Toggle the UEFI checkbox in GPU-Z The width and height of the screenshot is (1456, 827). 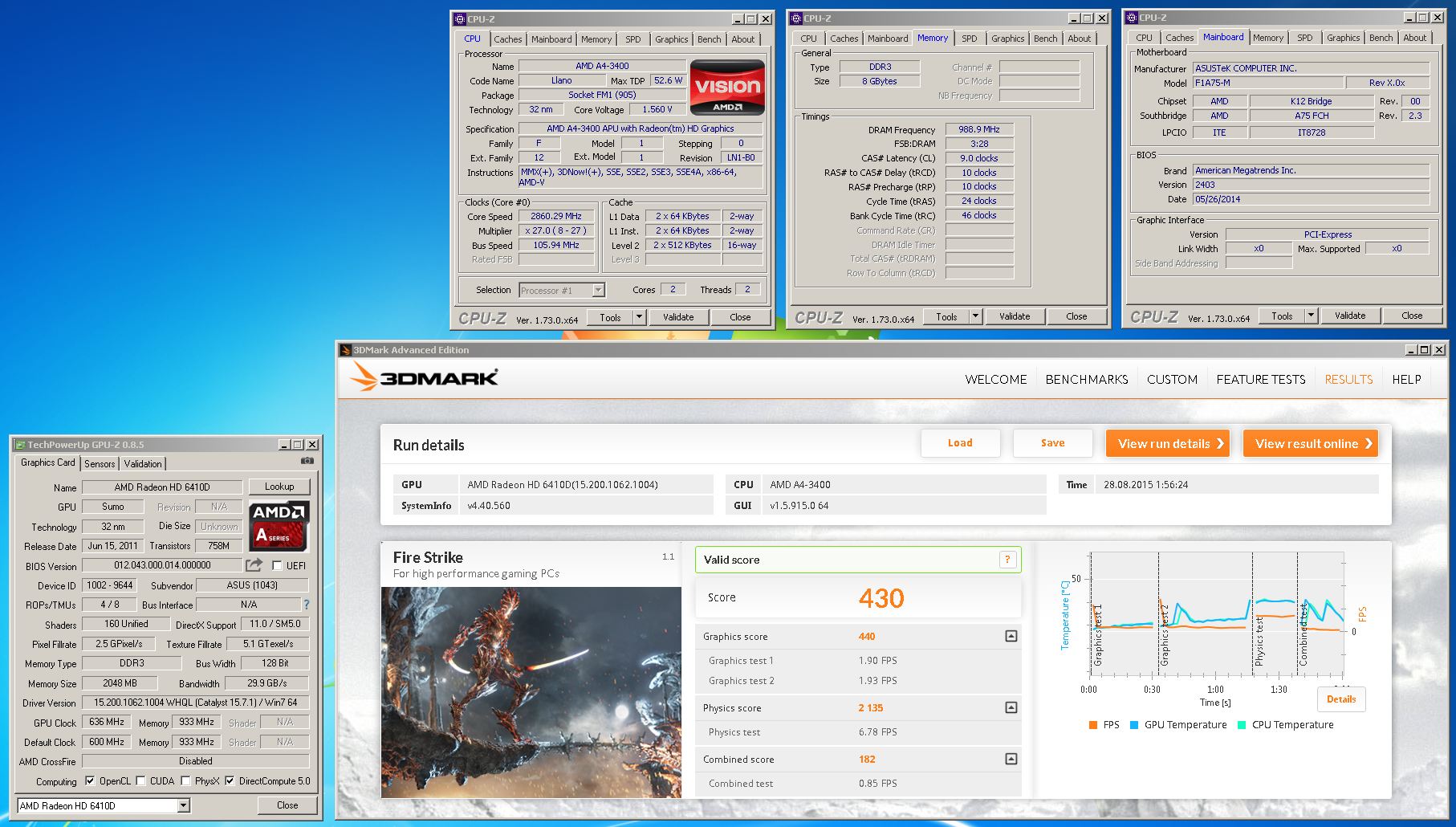click(277, 566)
